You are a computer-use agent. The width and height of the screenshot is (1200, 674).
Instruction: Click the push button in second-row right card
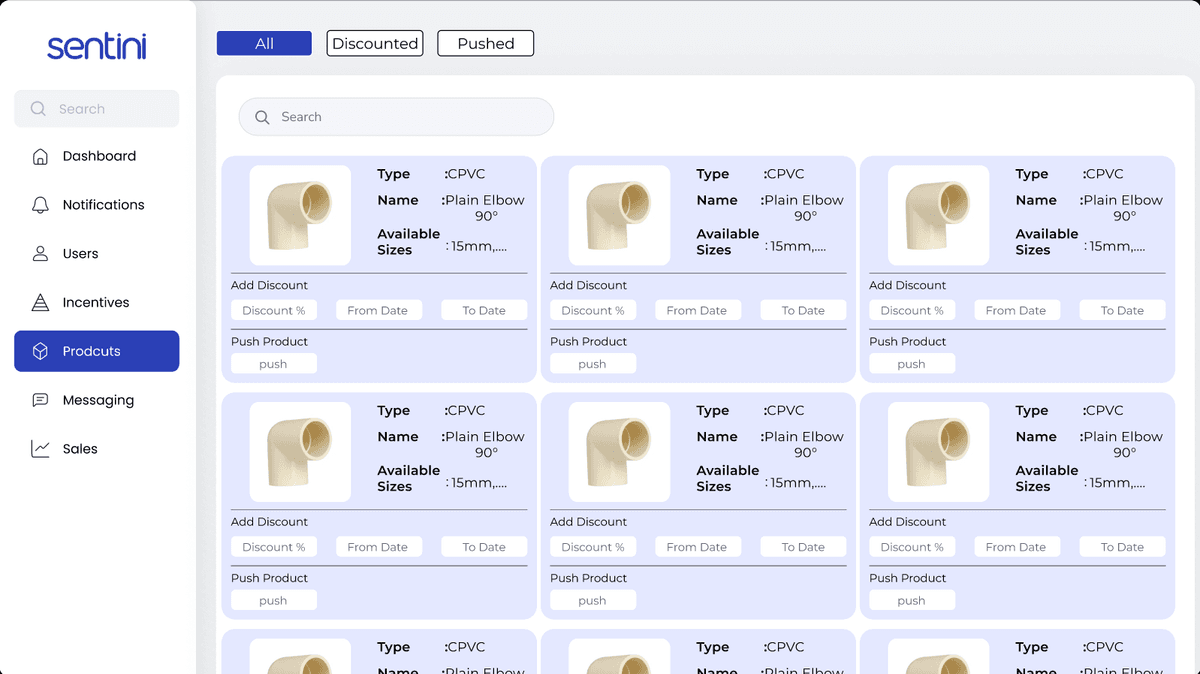coord(912,600)
